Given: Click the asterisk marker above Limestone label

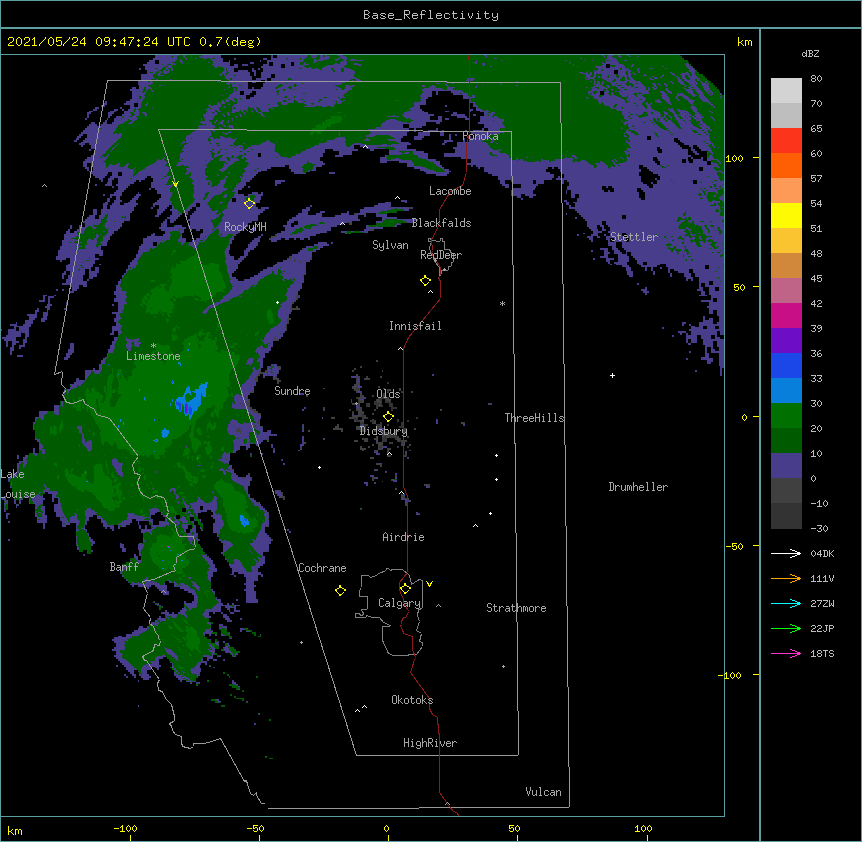Looking at the screenshot, I should pyautogui.click(x=153, y=346).
